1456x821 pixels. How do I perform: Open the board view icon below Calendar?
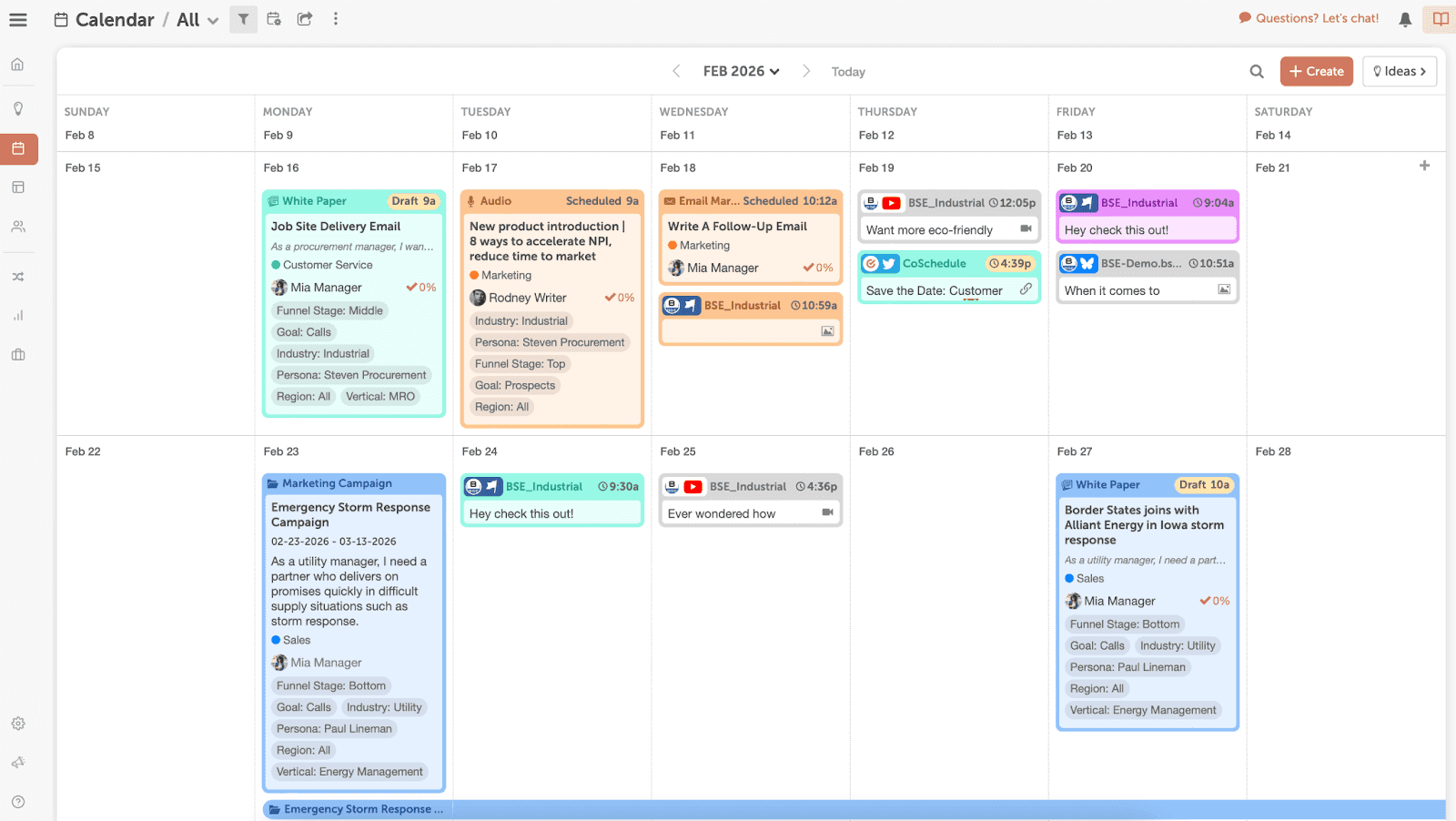coord(18,187)
